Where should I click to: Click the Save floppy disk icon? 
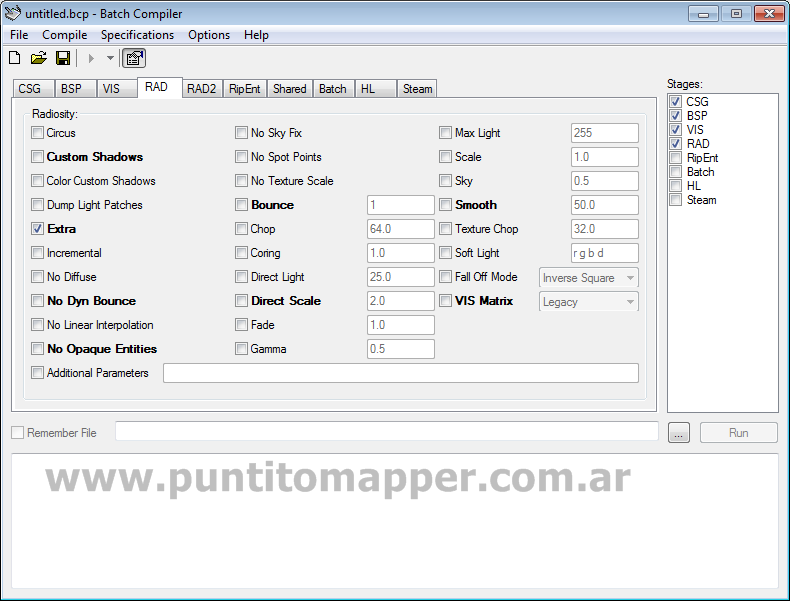63,58
